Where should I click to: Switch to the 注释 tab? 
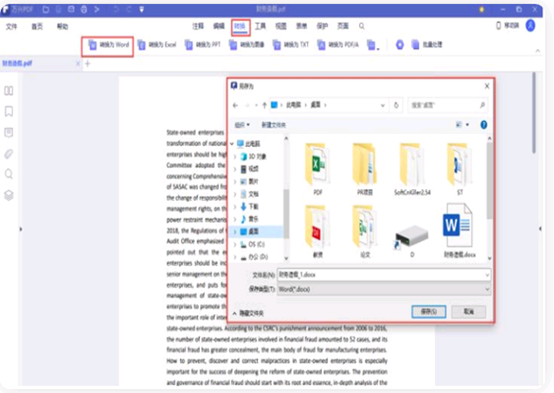point(198,26)
